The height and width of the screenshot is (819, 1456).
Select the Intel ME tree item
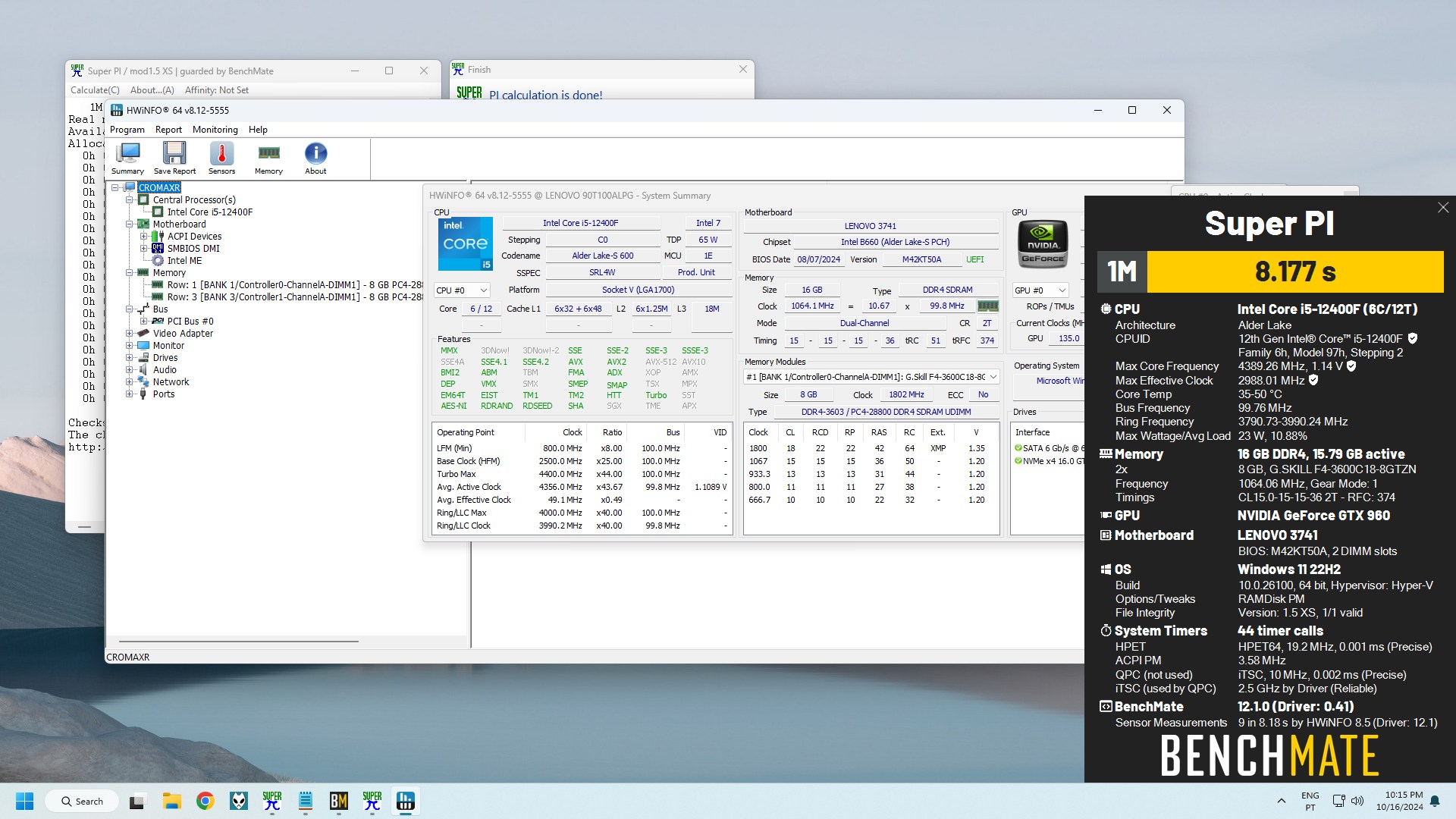pyautogui.click(x=184, y=261)
